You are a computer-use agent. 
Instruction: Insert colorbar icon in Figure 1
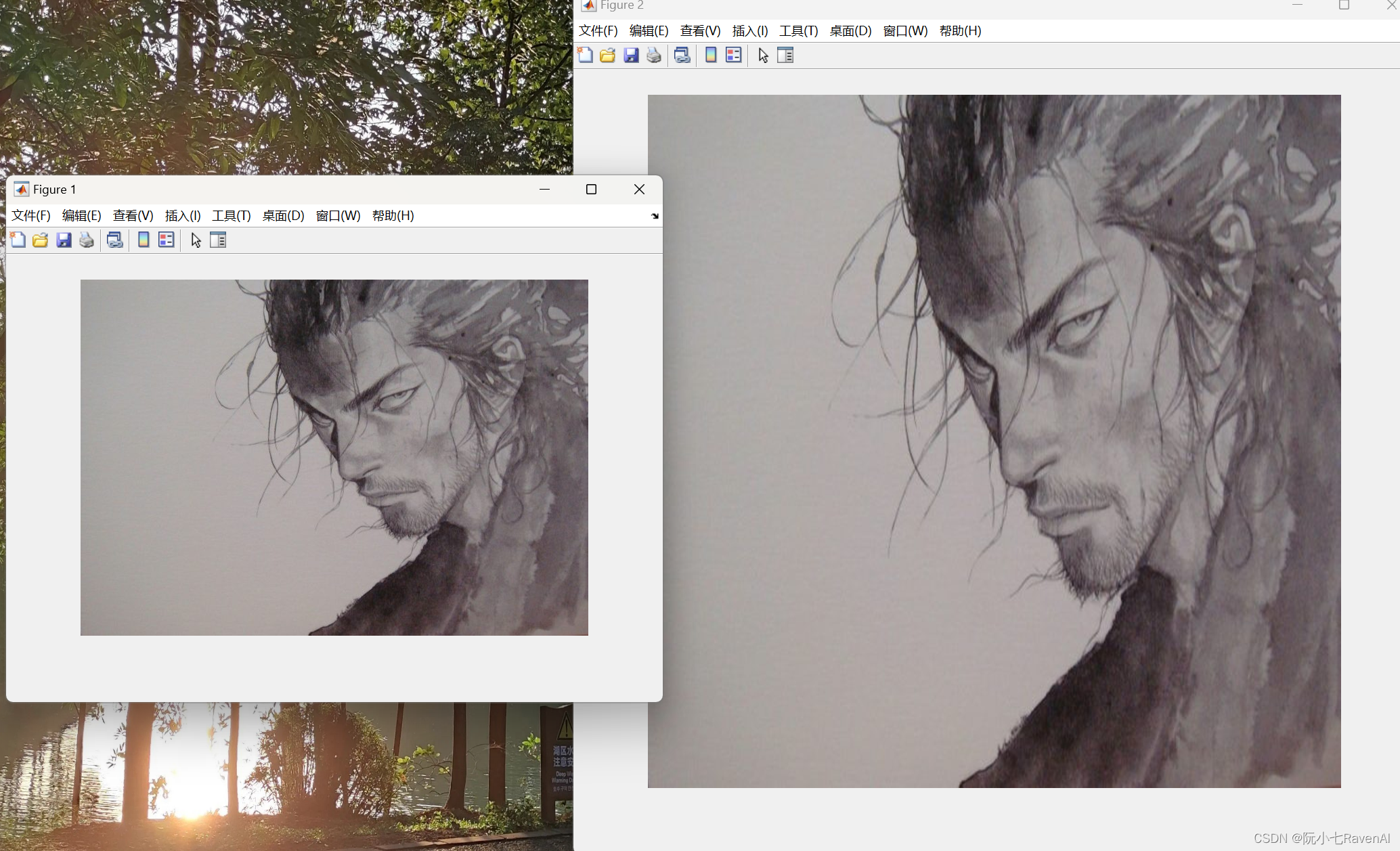coord(144,240)
